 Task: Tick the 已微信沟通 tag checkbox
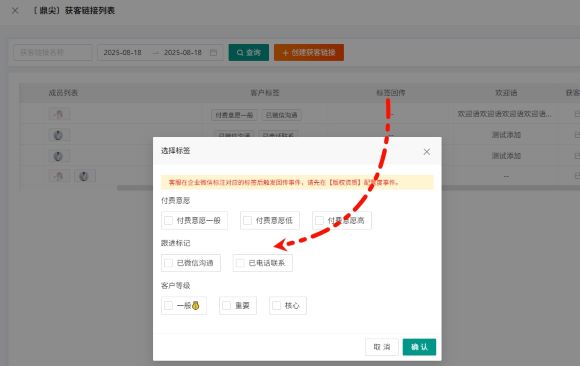(x=168, y=263)
